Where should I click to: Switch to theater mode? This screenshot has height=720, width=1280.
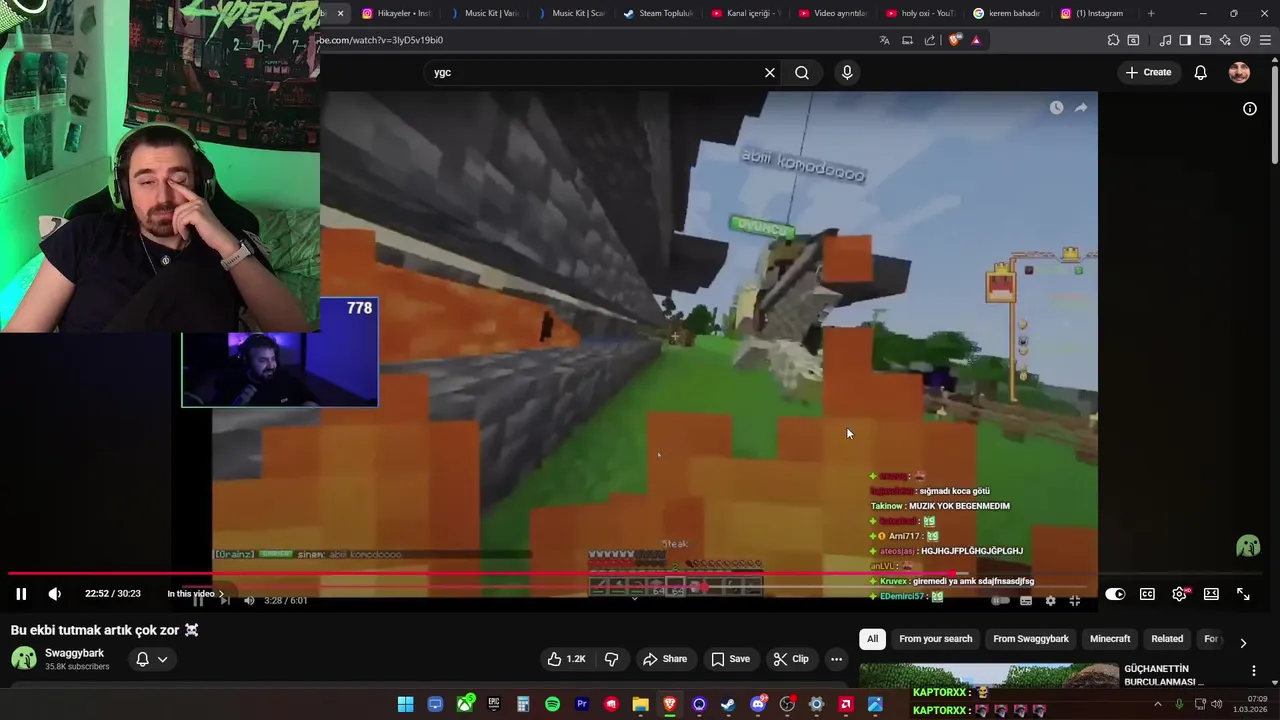point(1211,594)
